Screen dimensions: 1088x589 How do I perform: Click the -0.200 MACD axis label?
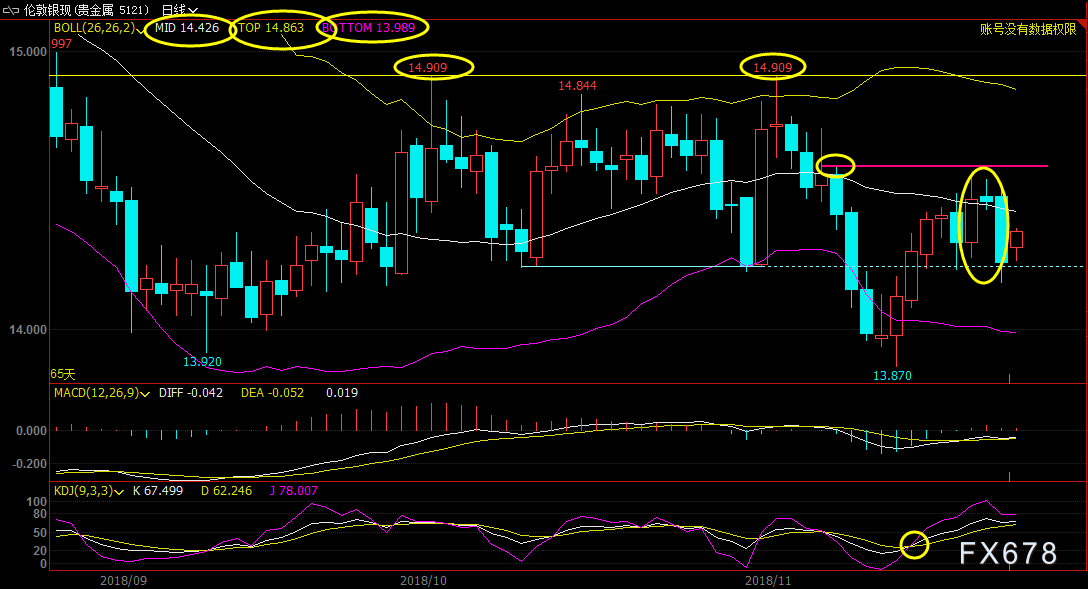click(x=30, y=463)
